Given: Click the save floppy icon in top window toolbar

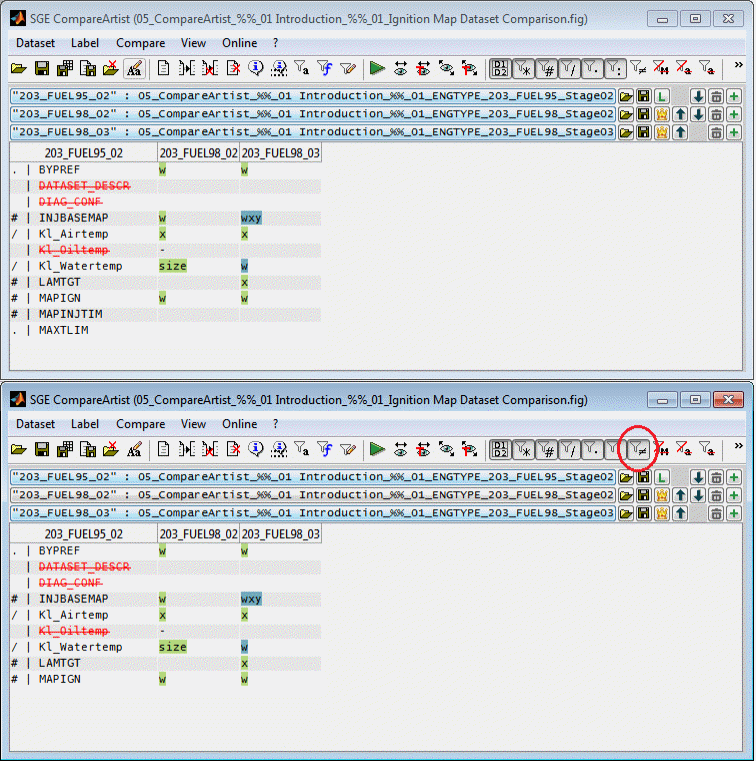Looking at the screenshot, I should coord(42,68).
